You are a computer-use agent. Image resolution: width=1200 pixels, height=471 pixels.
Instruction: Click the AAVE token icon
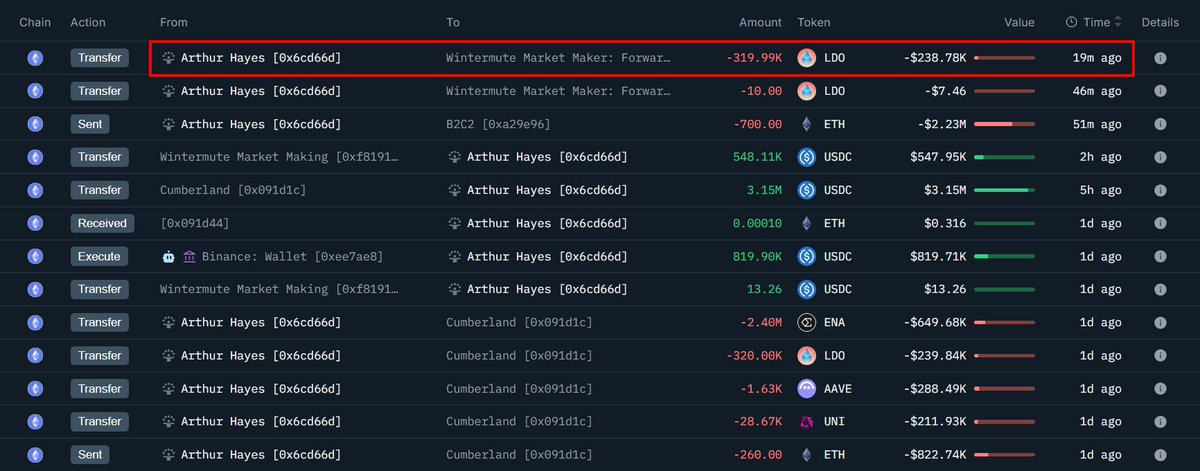(806, 388)
